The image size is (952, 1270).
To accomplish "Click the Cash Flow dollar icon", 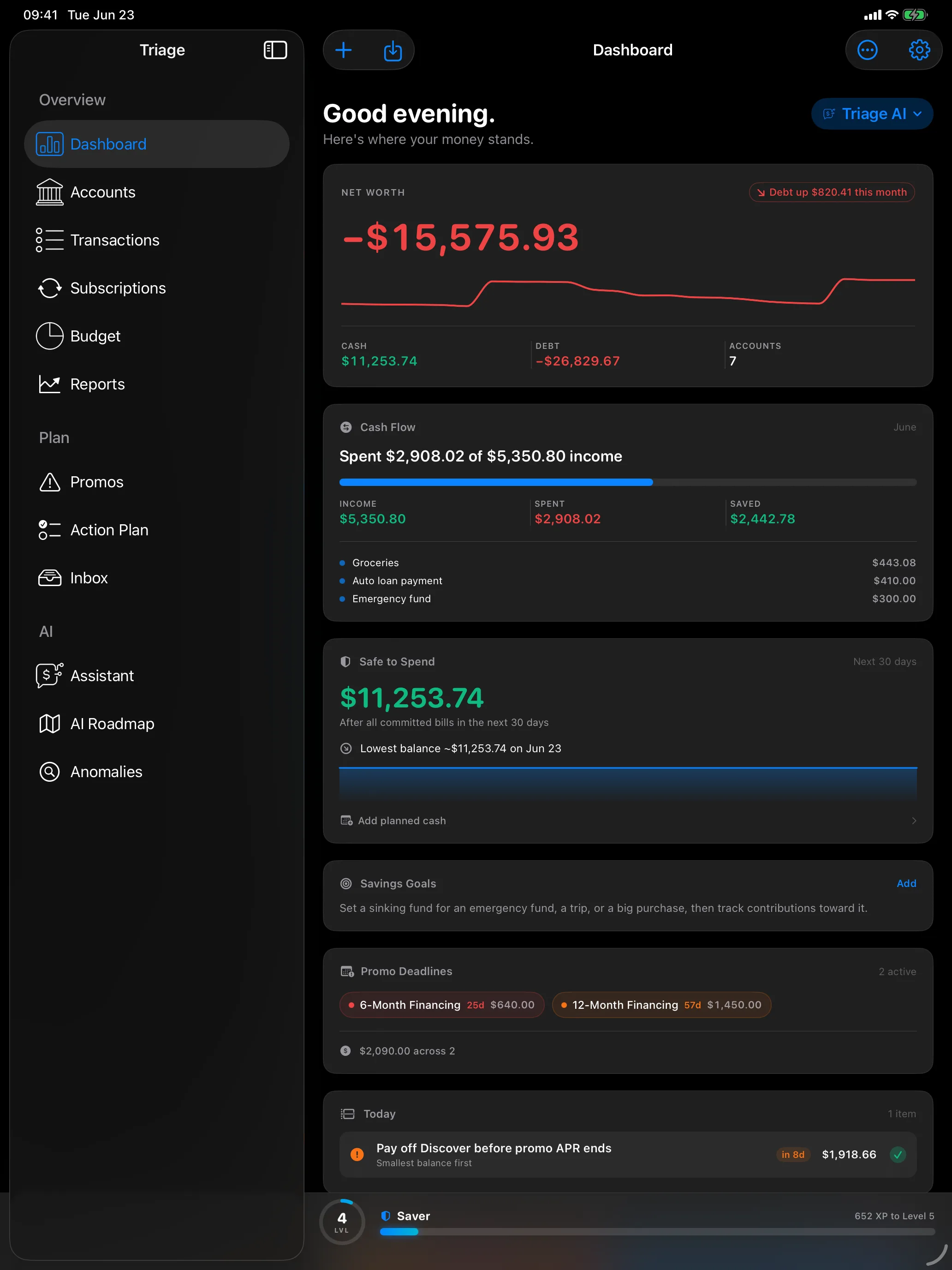I will tap(345, 427).
